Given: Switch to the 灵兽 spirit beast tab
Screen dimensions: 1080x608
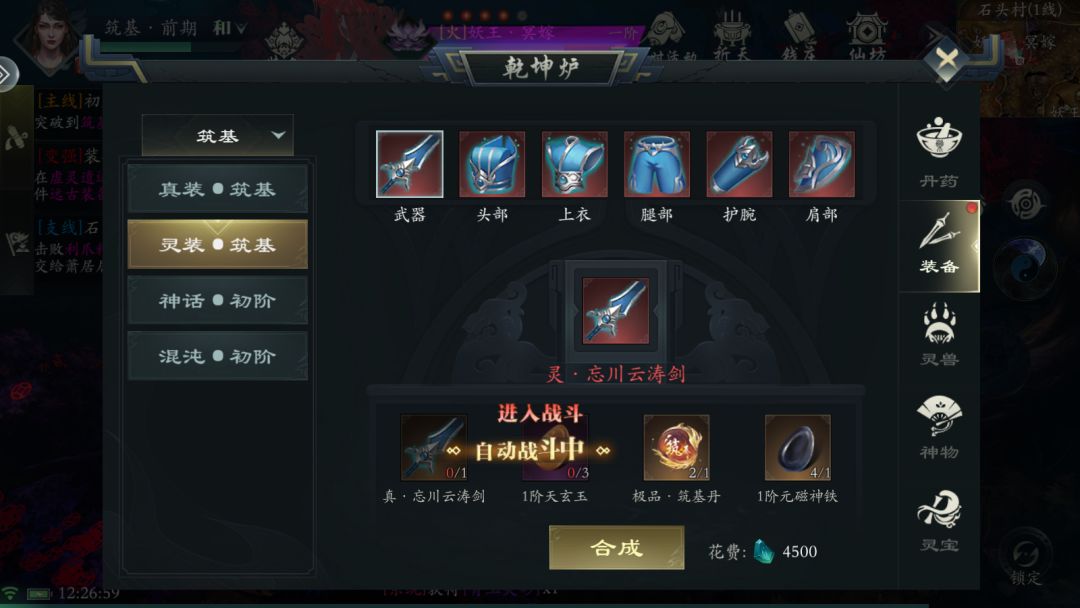Looking at the screenshot, I should [939, 335].
